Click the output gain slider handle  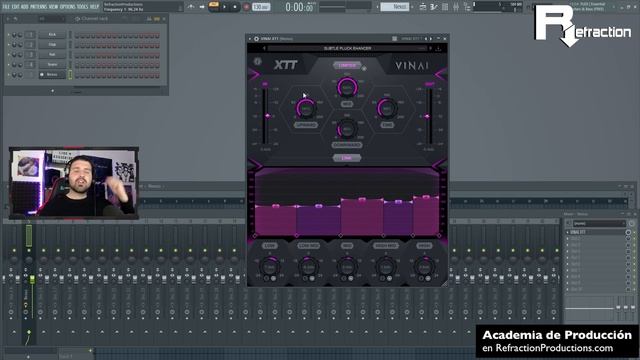tap(427, 116)
